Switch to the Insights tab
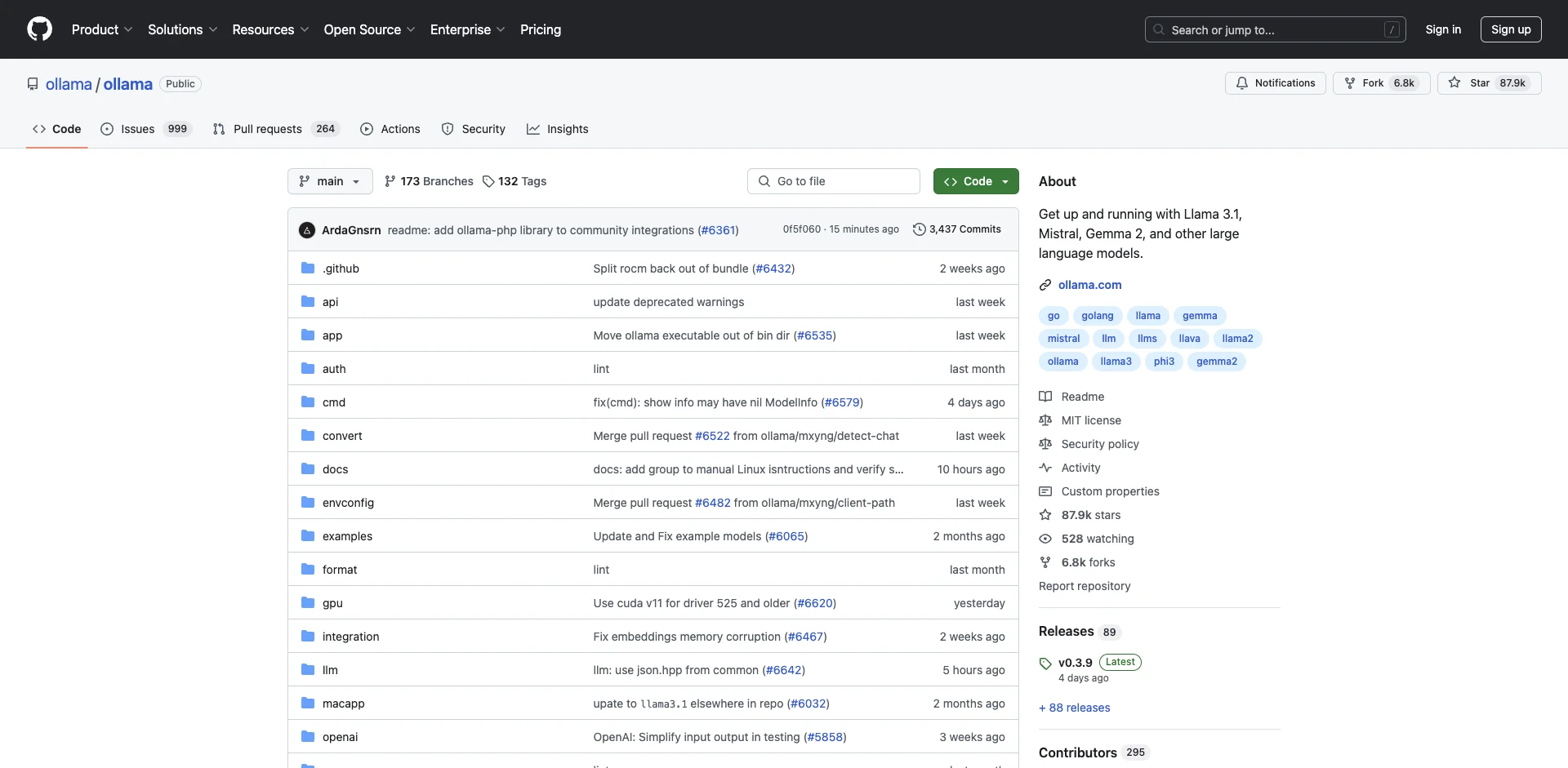 (558, 129)
